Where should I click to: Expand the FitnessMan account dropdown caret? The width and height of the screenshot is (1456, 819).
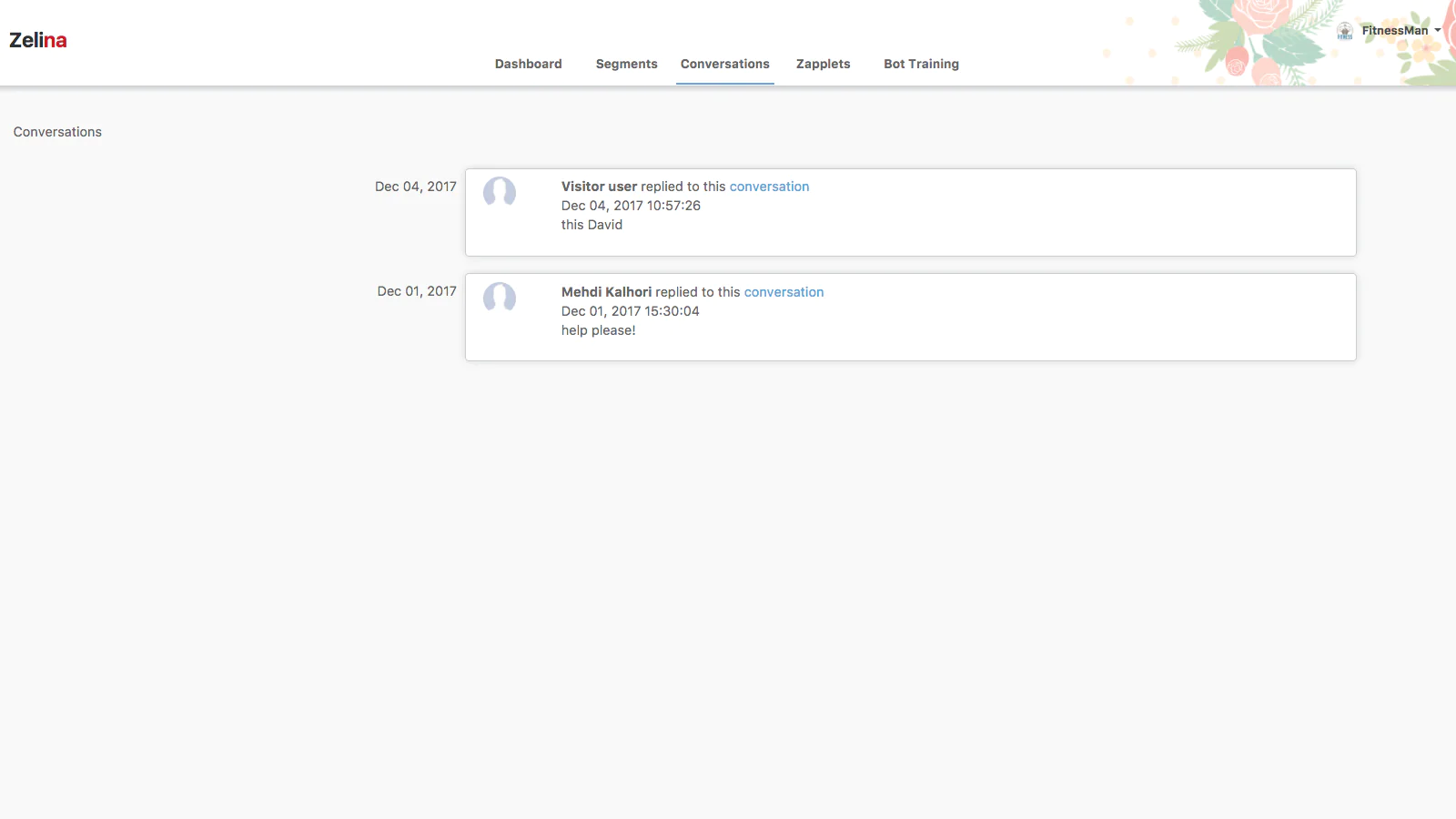click(1438, 31)
